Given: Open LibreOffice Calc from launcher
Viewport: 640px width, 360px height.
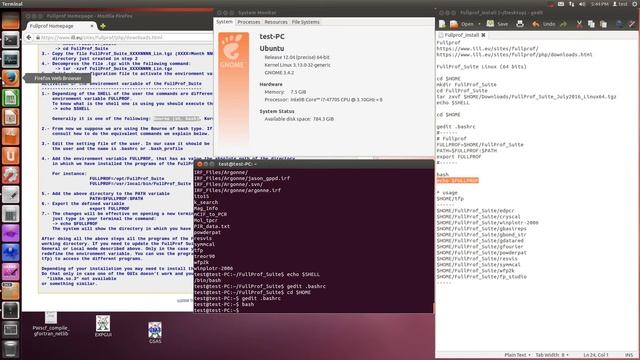Looking at the screenshot, I should pyautogui.click(x=11, y=98).
